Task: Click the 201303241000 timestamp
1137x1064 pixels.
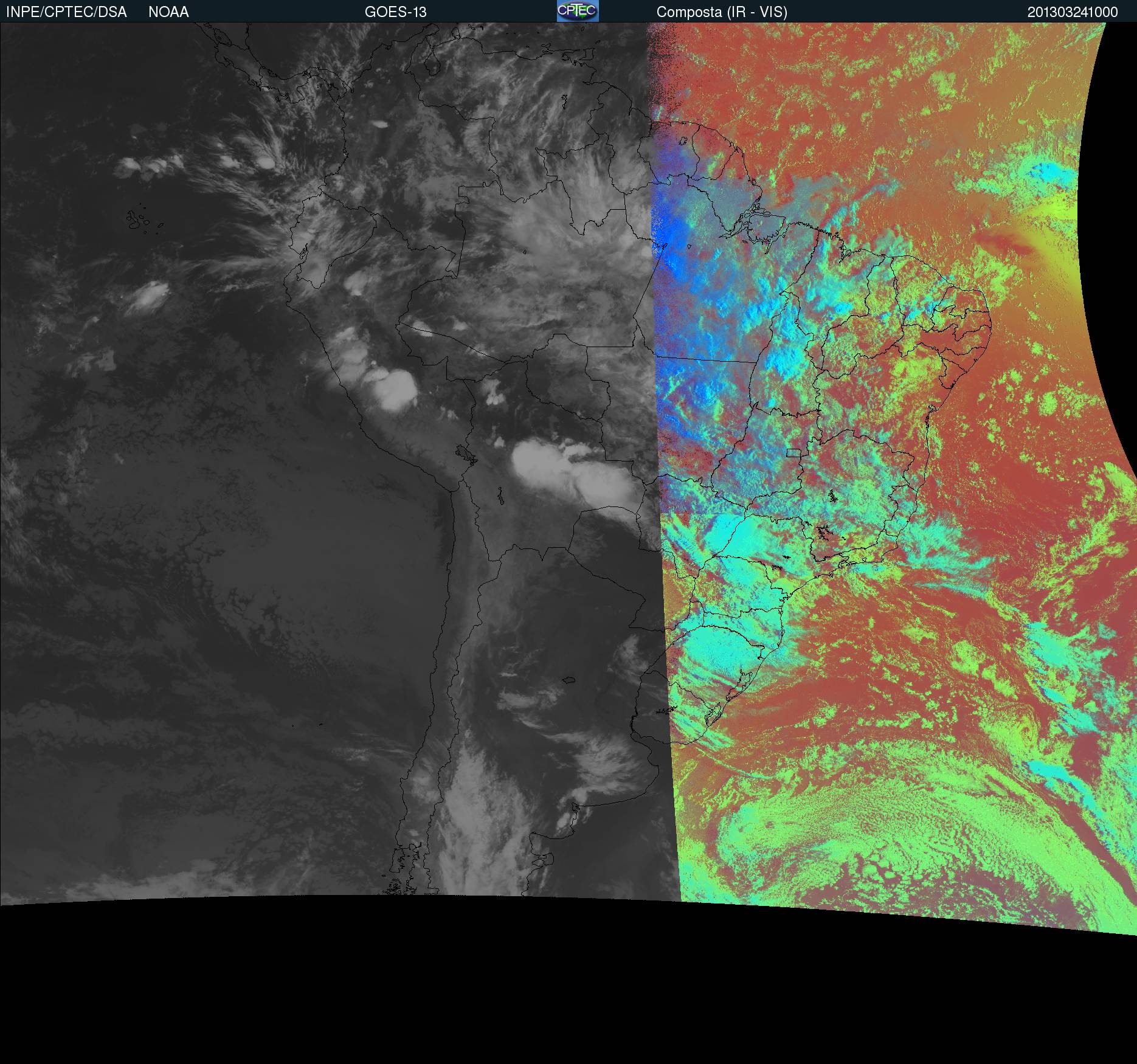Action: 1073,12
